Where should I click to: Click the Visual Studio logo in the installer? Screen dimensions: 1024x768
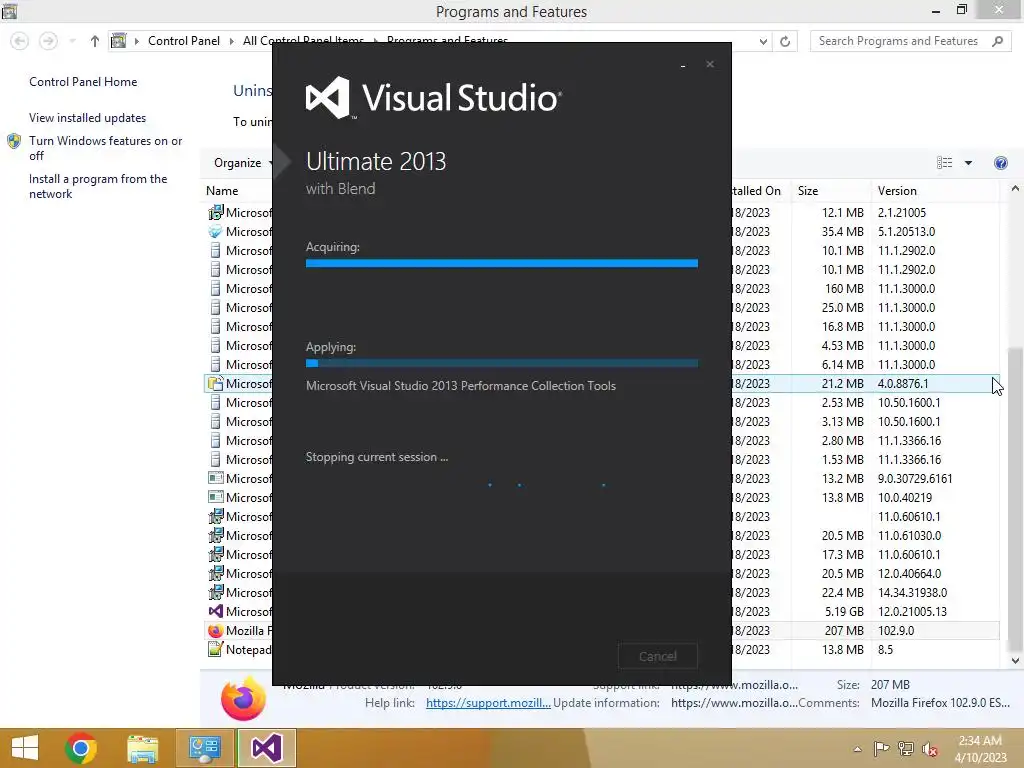pyautogui.click(x=434, y=98)
